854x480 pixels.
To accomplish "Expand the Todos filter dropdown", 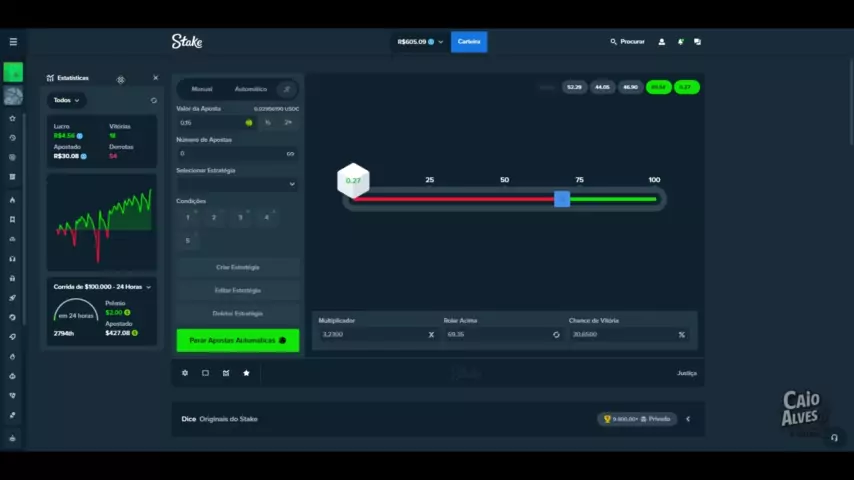I will [66, 100].
